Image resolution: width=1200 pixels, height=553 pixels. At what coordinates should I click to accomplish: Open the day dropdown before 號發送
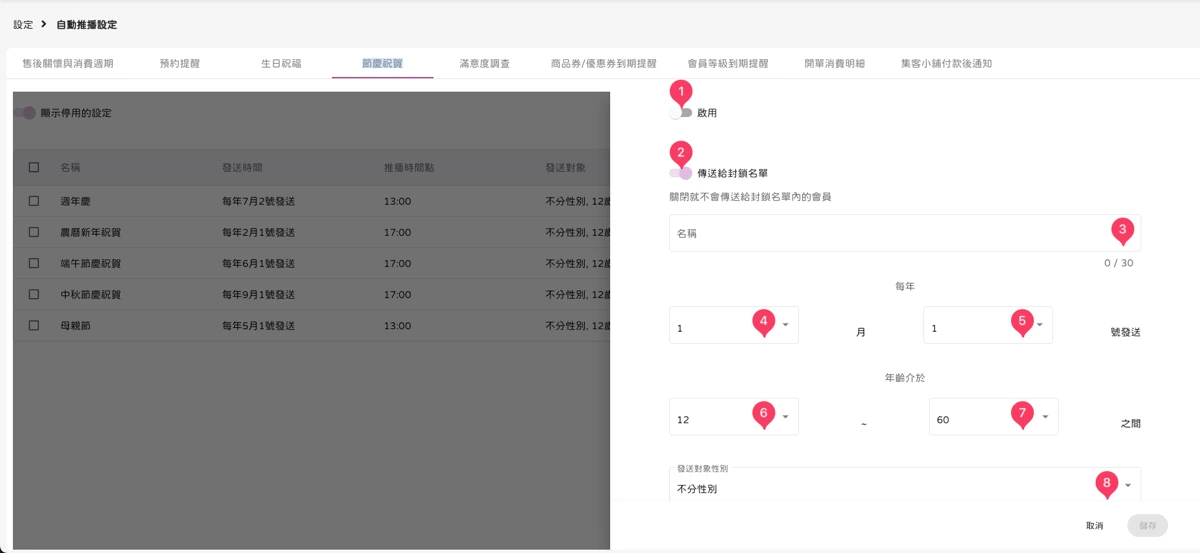pyautogui.click(x=988, y=325)
